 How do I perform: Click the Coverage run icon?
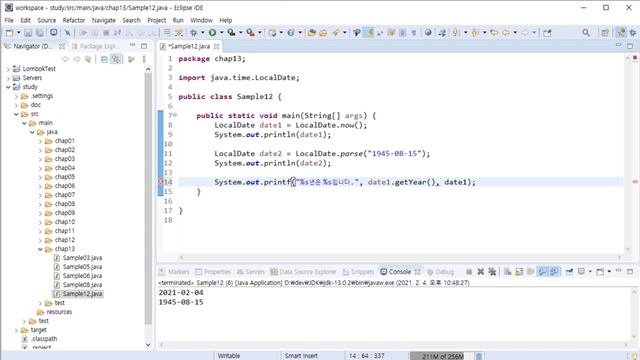point(231,33)
